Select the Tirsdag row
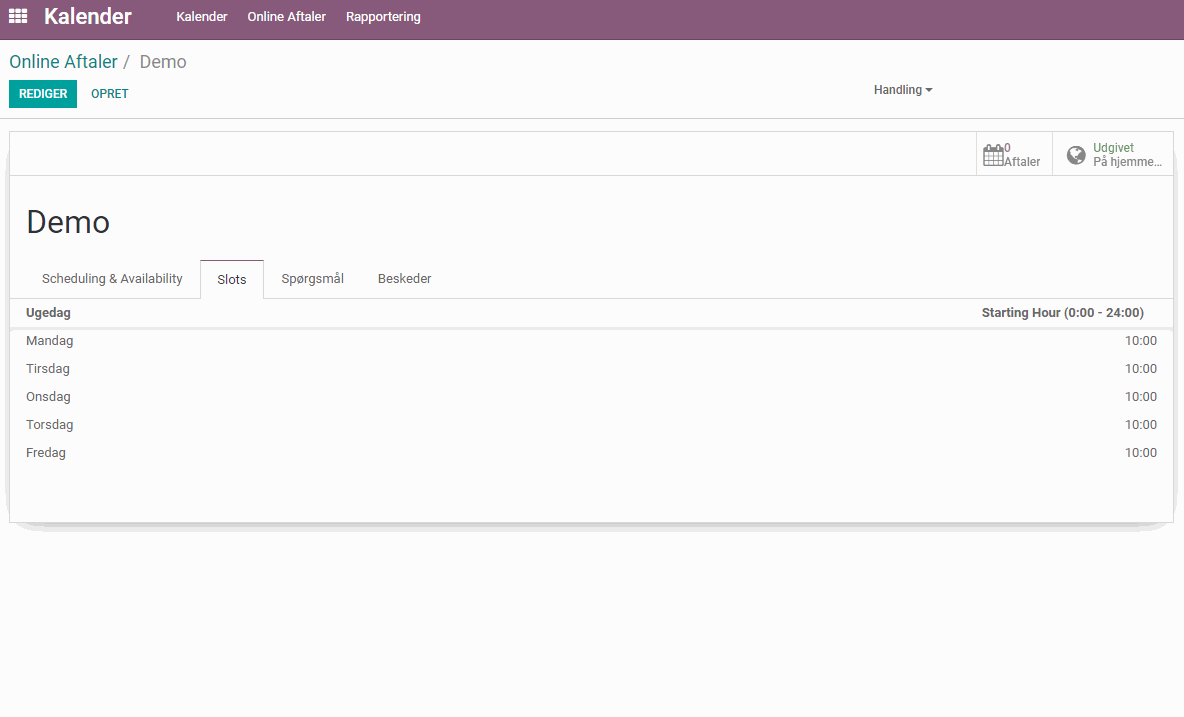Image resolution: width=1184 pixels, height=717 pixels. [591, 368]
